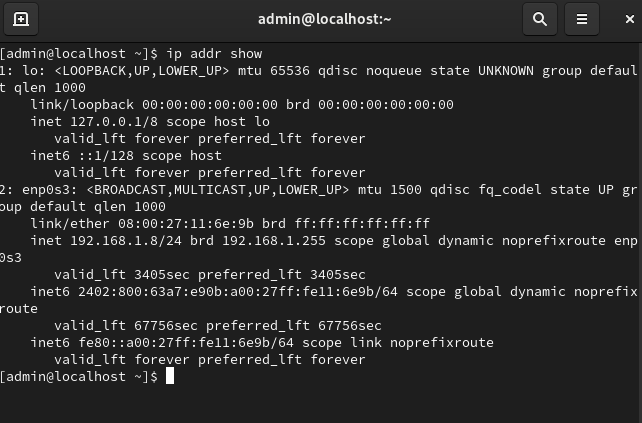The width and height of the screenshot is (642, 423).
Task: Open the hamburger menu
Action: 582,19
